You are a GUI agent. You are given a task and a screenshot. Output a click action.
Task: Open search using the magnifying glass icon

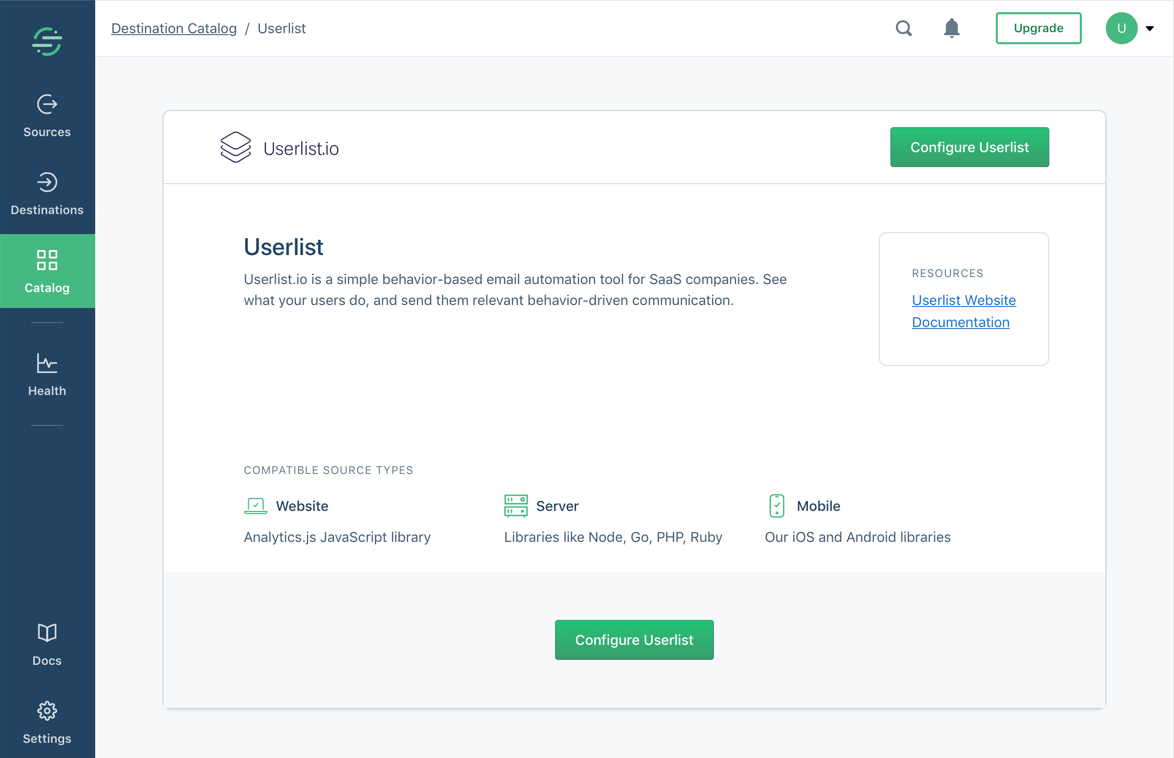[x=903, y=28]
